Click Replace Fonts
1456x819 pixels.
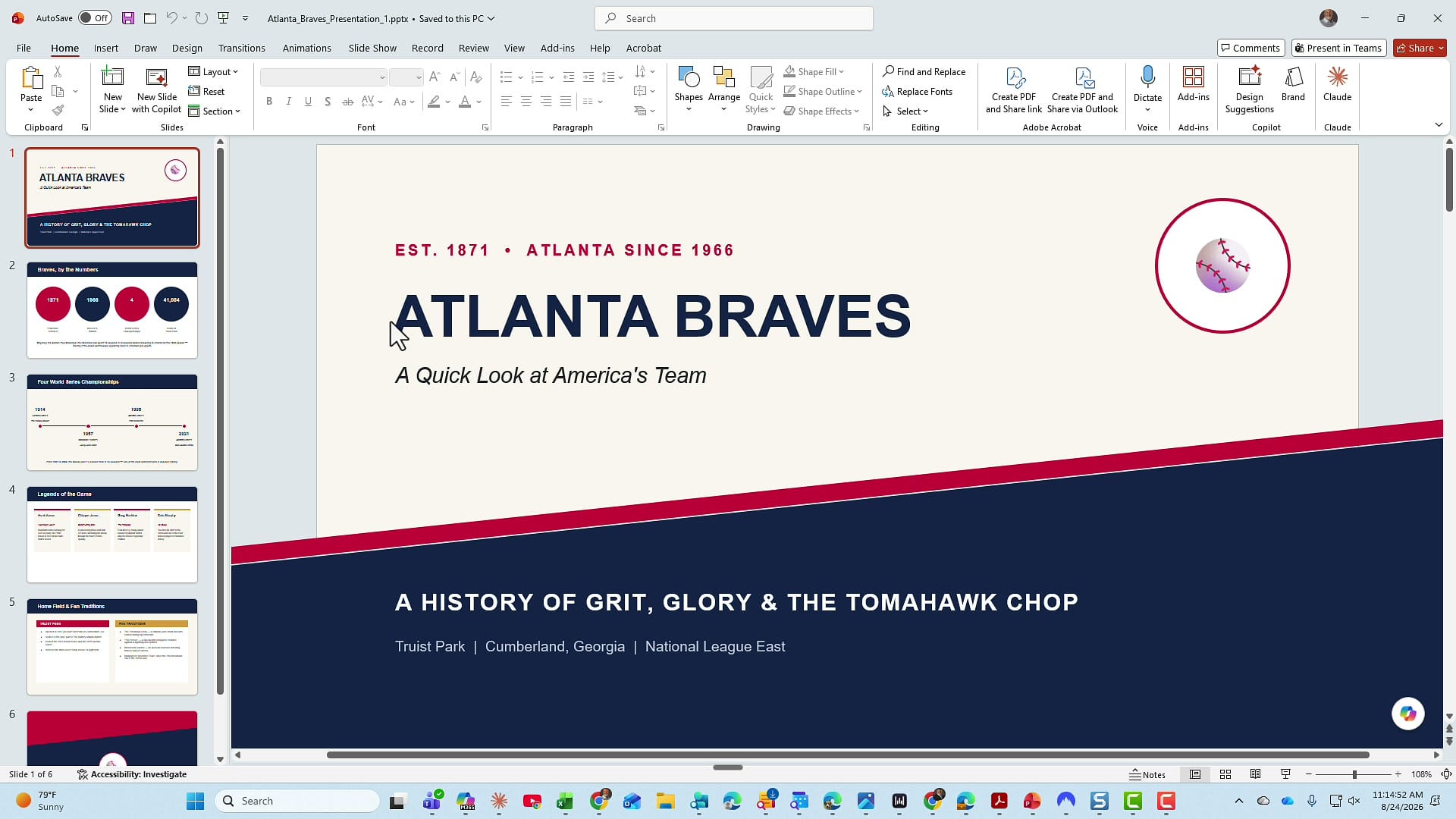click(x=918, y=91)
